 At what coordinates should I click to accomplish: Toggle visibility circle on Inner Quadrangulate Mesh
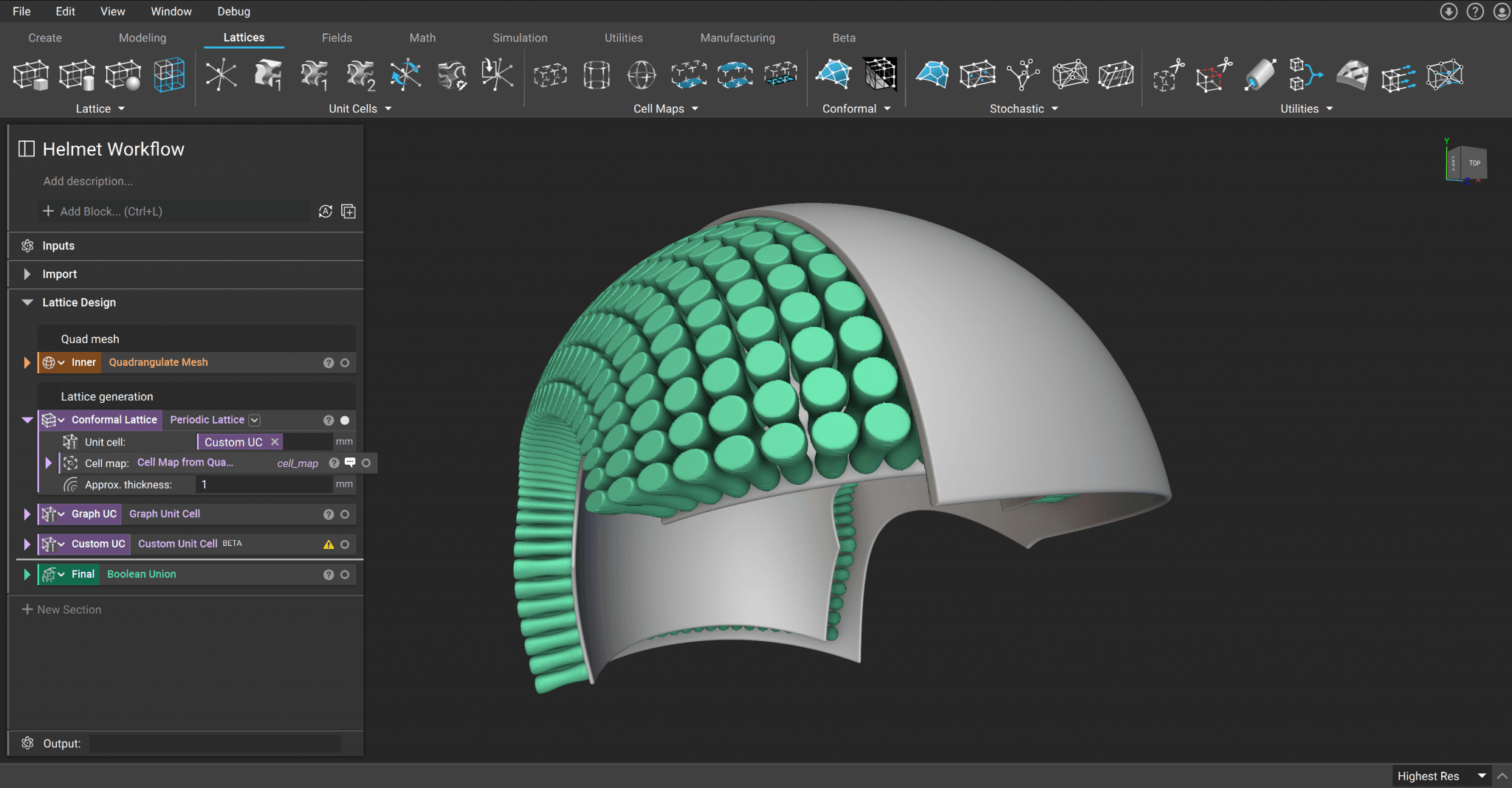345,363
